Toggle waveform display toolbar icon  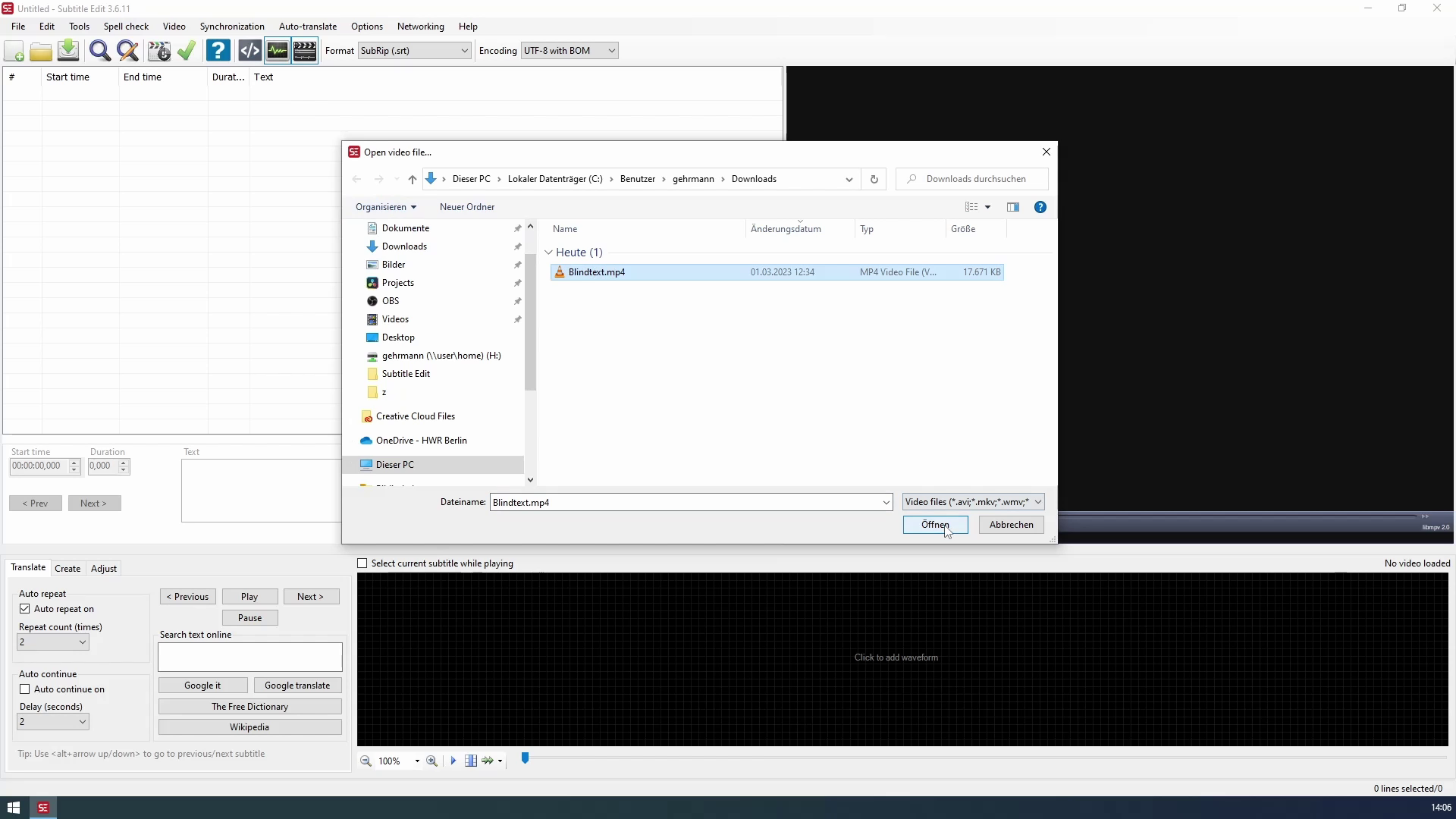click(x=278, y=51)
